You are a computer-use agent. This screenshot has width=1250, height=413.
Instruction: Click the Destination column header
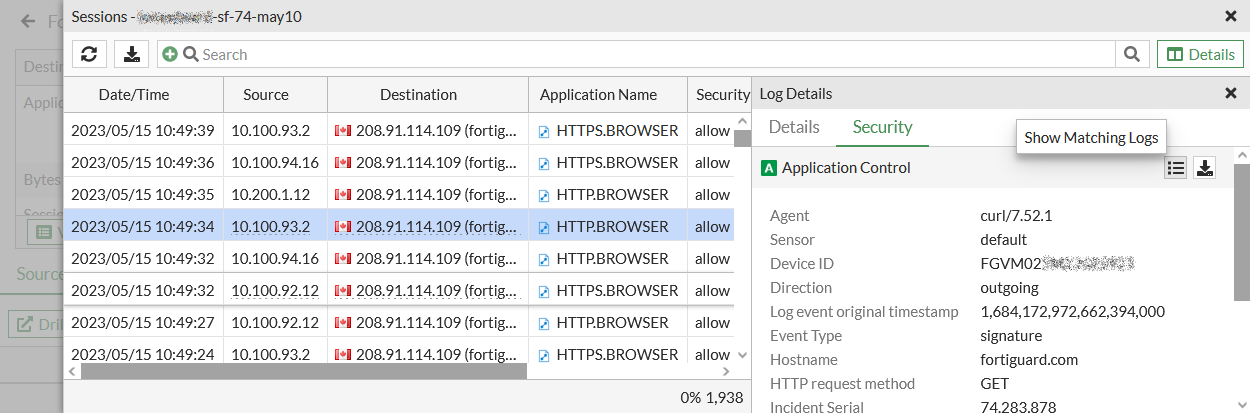coord(418,95)
